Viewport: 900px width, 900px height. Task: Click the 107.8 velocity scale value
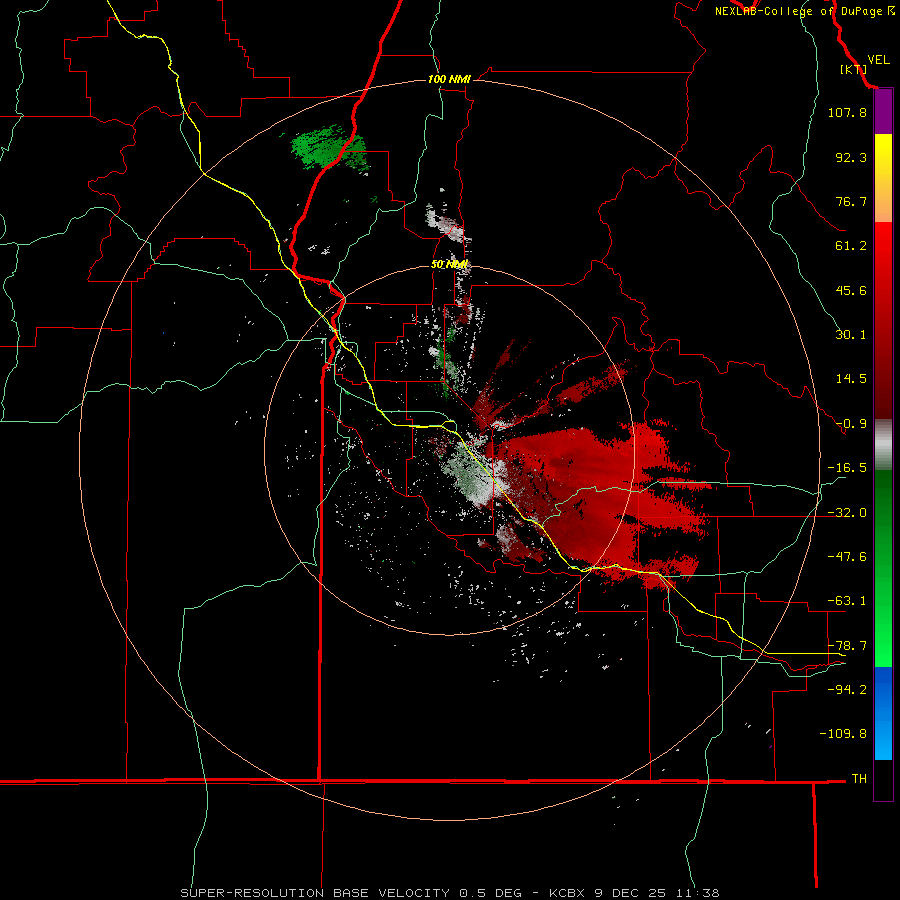coord(847,112)
